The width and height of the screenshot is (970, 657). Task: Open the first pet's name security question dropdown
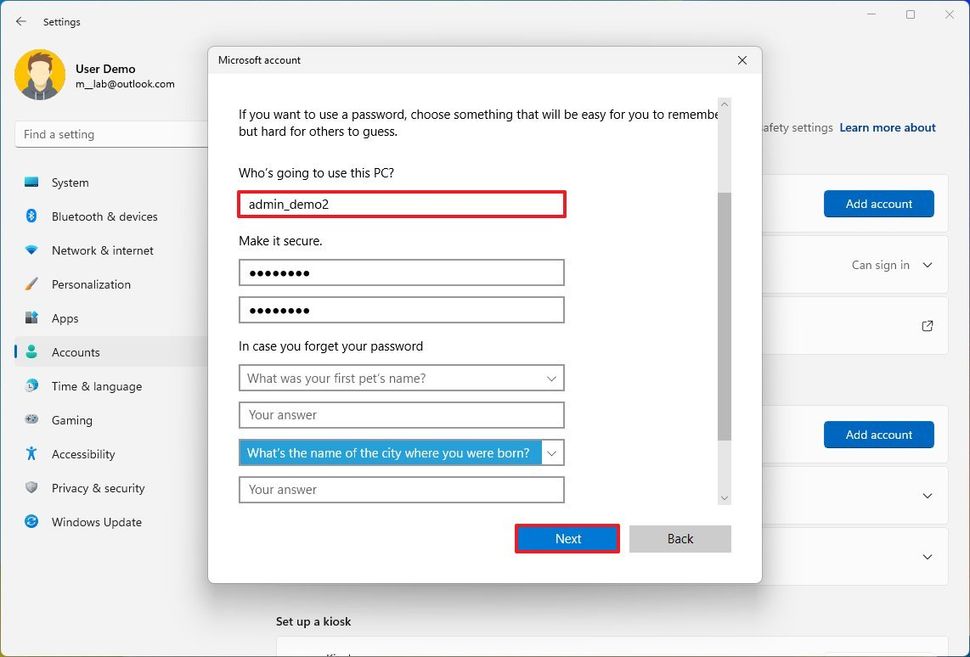coord(401,378)
